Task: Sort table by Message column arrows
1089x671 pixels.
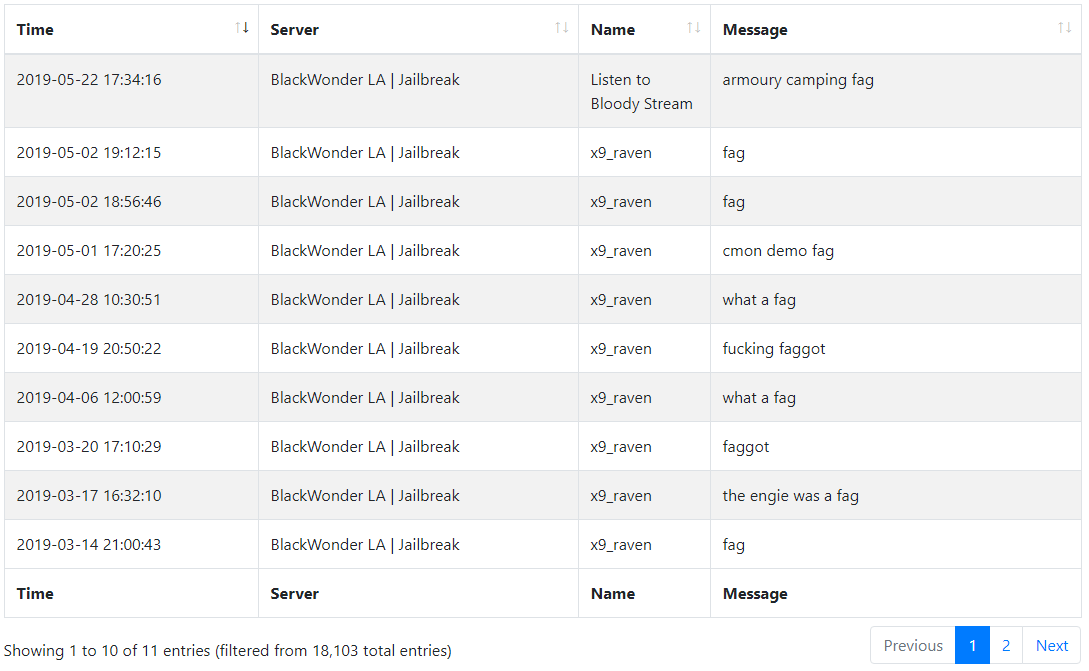Action: click(1065, 28)
